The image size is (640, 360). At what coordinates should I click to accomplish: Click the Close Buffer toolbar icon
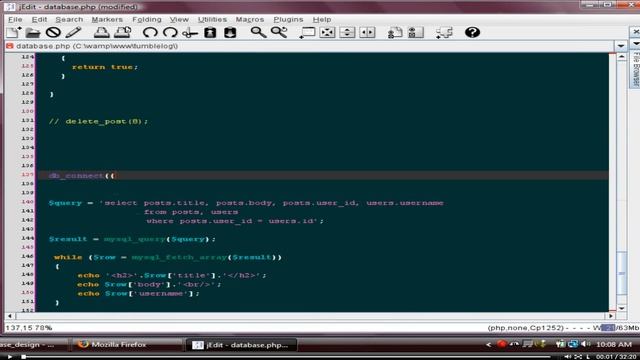coord(53,32)
